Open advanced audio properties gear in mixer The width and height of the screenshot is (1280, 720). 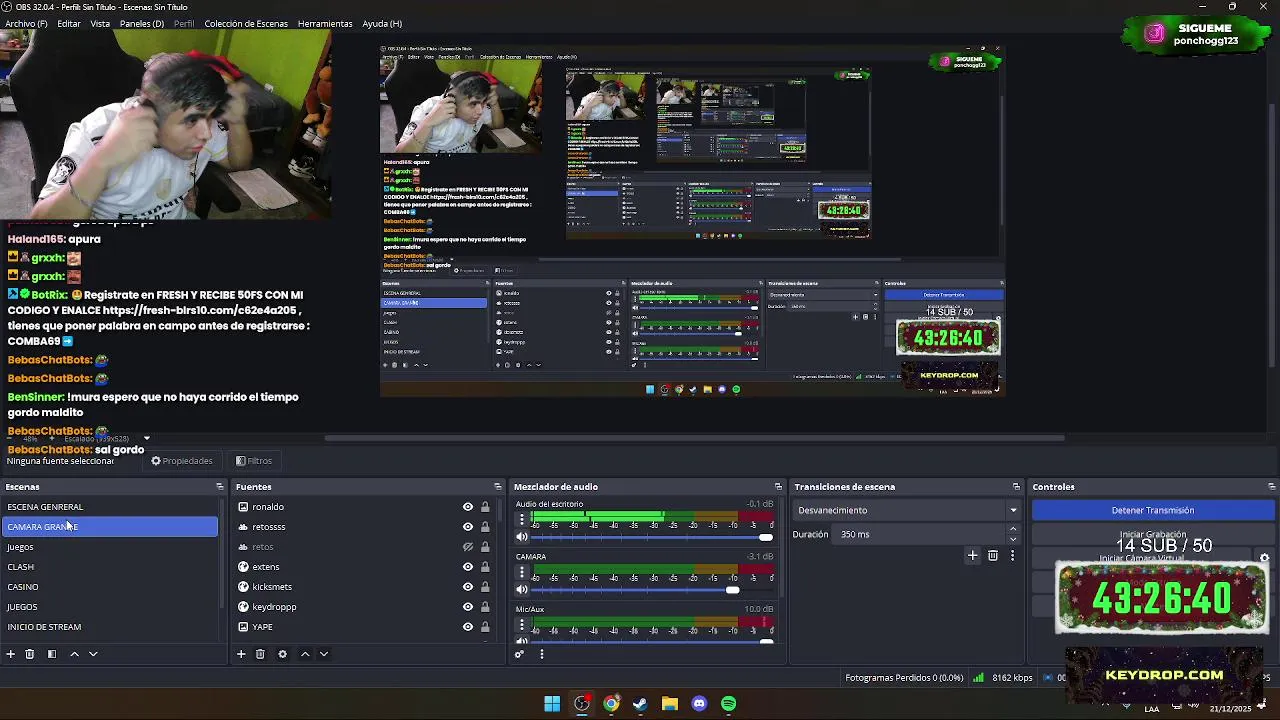tap(519, 654)
